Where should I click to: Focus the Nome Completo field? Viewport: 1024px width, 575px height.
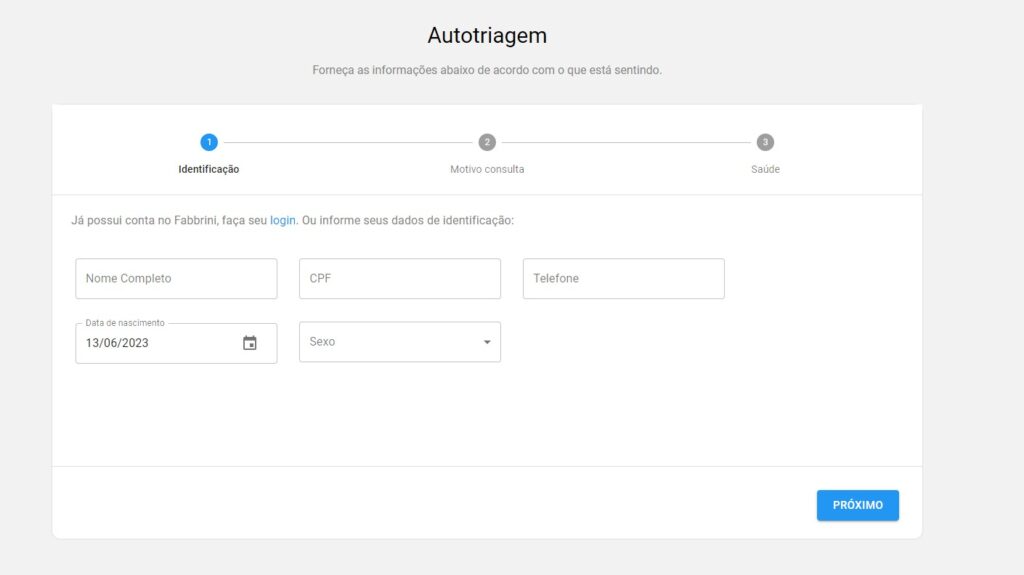pos(176,279)
